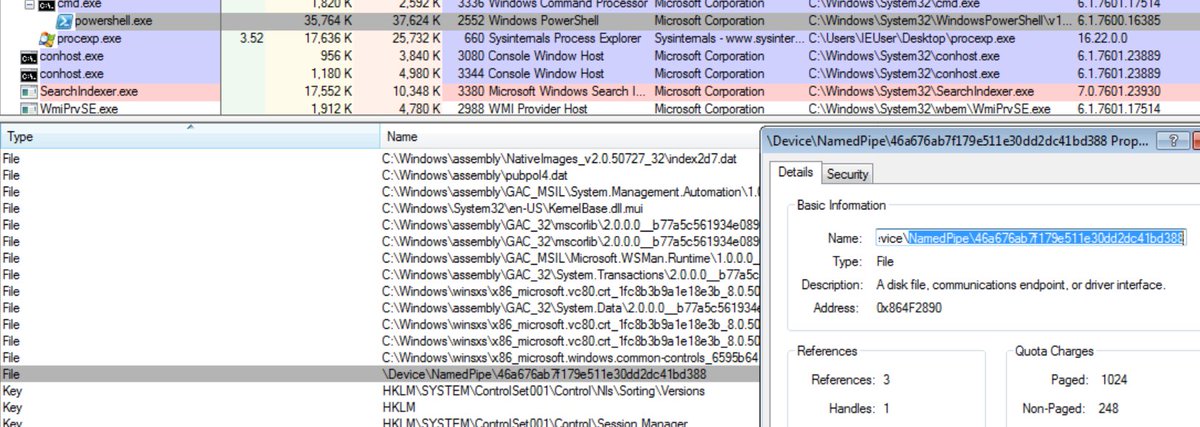Select conhost.exe with PID 3344
The image size is (1200, 427).
coord(70,74)
